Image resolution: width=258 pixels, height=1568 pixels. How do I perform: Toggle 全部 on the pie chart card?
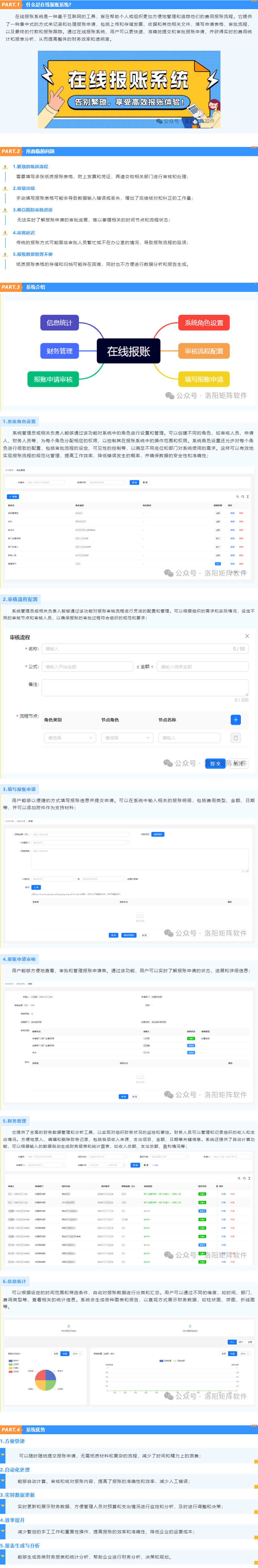[x=56, y=1354]
